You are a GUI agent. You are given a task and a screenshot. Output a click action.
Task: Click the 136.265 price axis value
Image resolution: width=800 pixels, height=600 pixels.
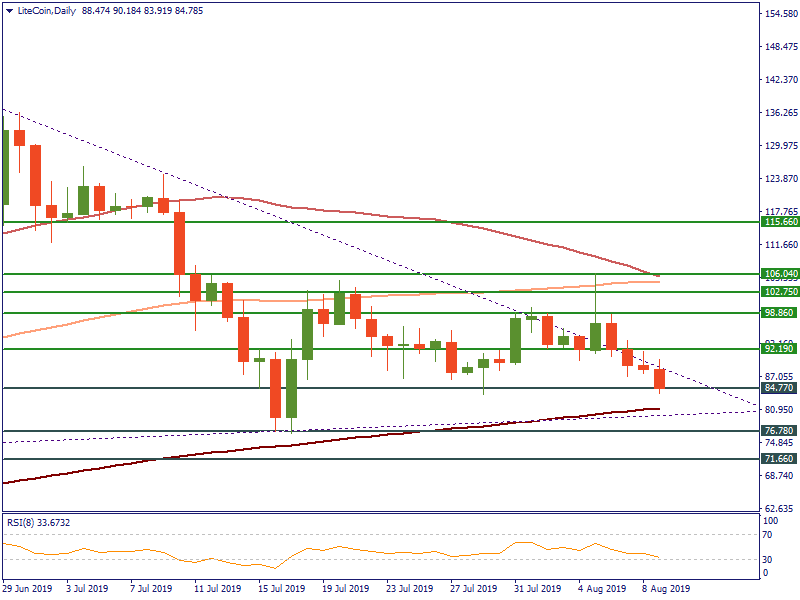[x=781, y=113]
